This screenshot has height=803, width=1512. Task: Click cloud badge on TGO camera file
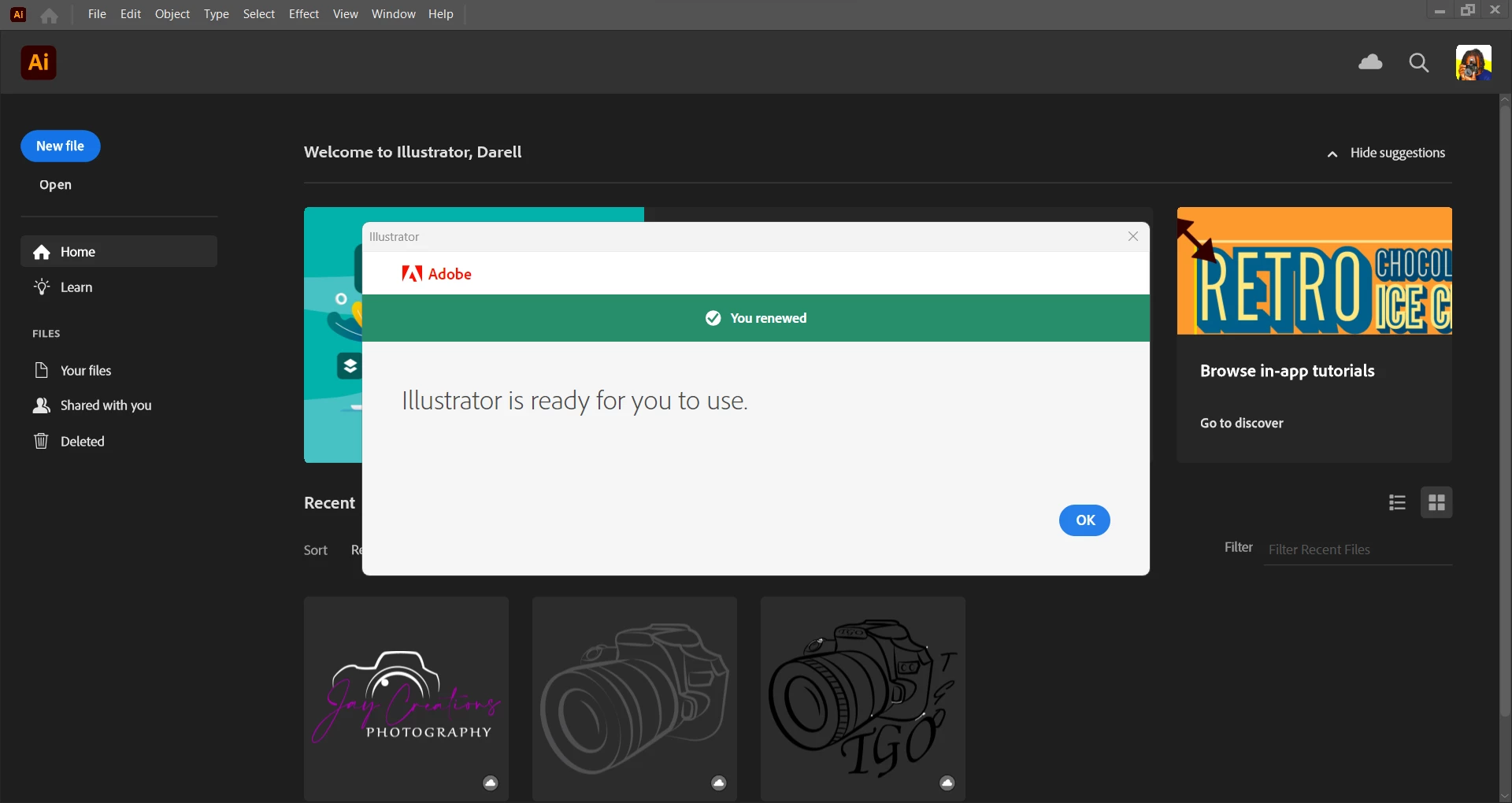(x=947, y=783)
